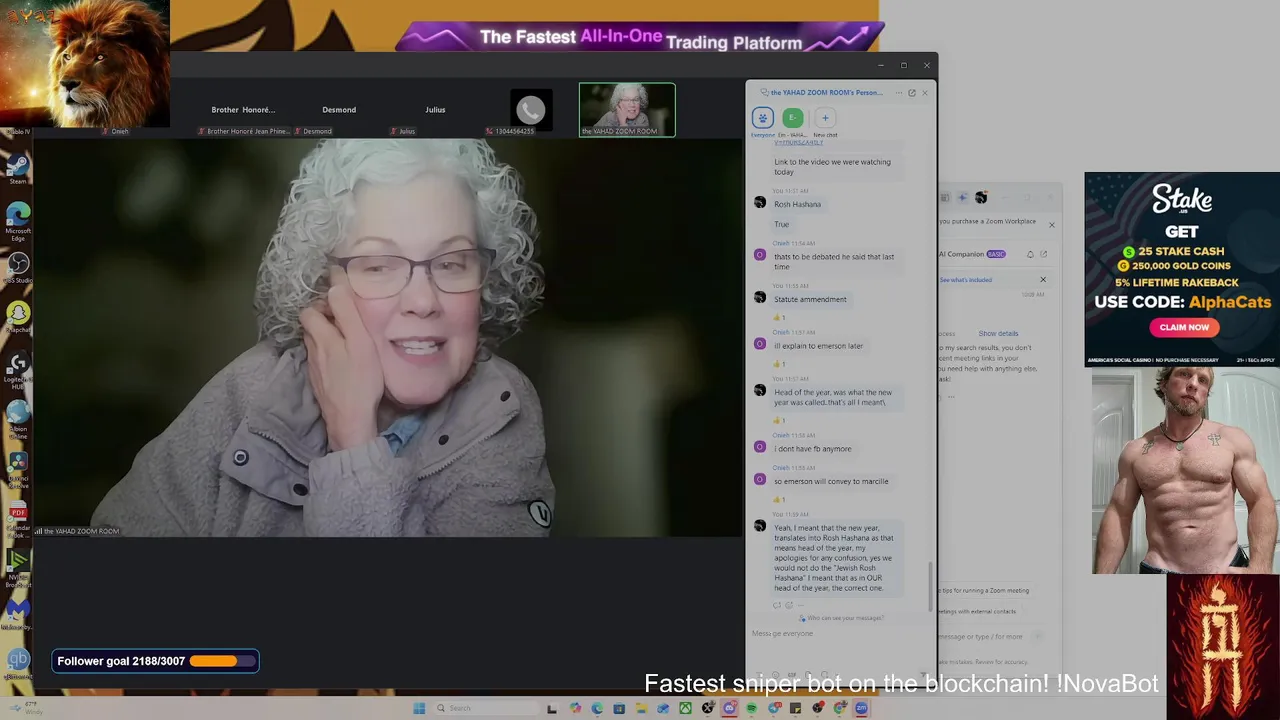Open AI Companion notifications bell
Image resolution: width=1280 pixels, height=720 pixels.
(1030, 254)
